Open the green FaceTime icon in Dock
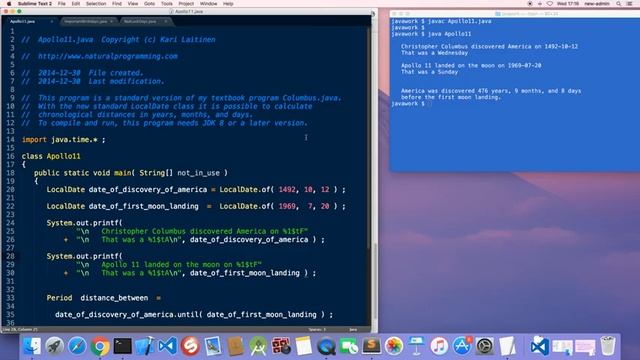 [x=349, y=346]
